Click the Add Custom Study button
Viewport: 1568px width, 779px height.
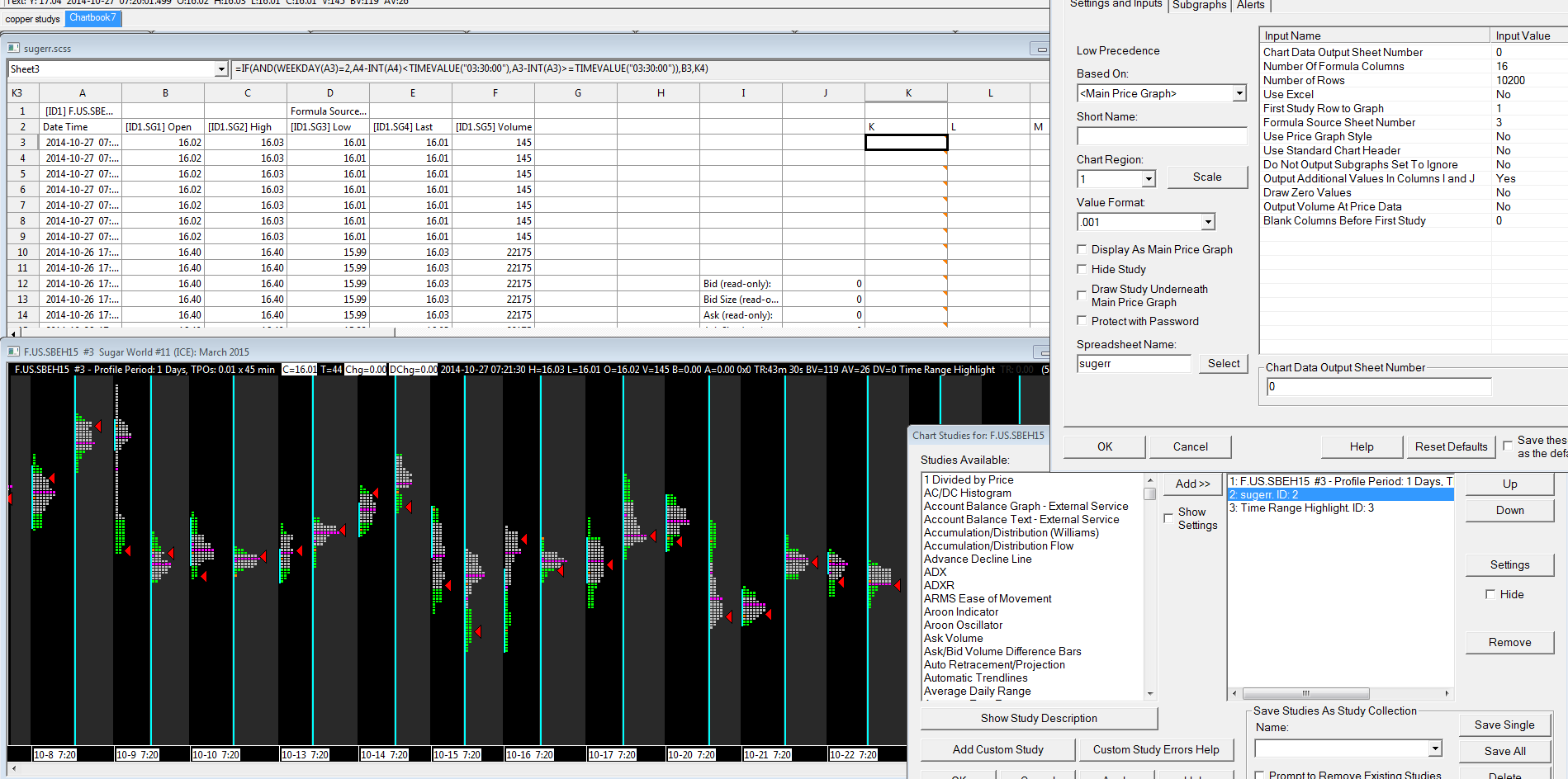tap(997, 749)
